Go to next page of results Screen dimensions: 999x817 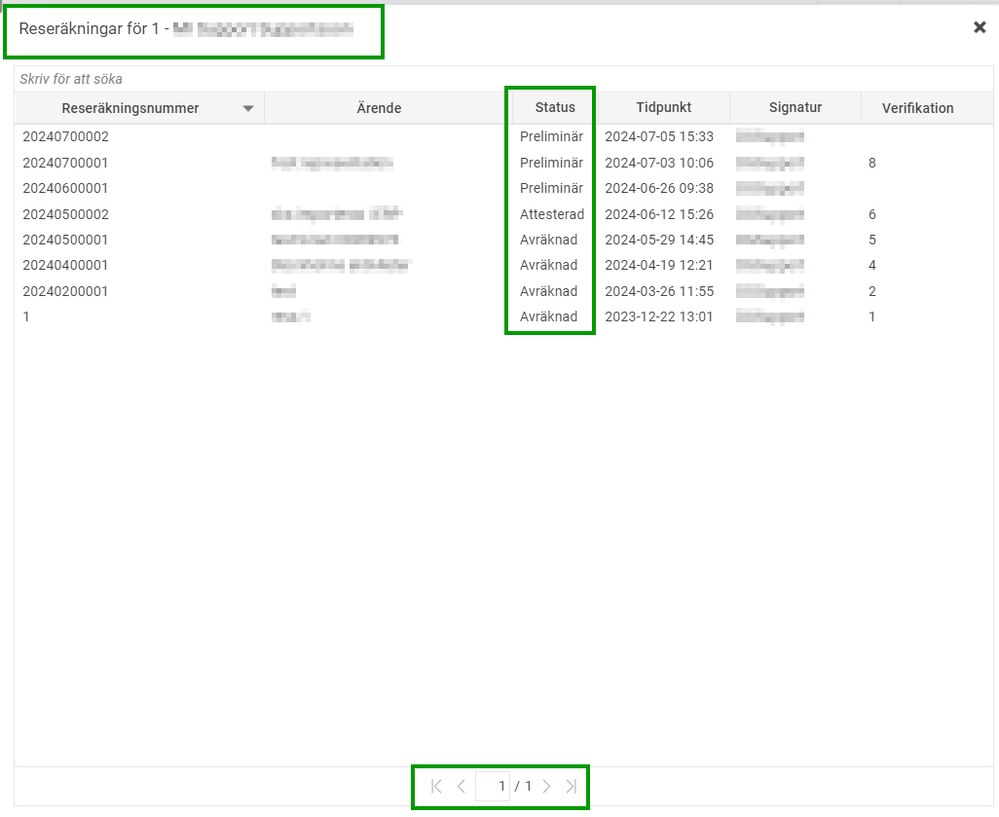[547, 786]
